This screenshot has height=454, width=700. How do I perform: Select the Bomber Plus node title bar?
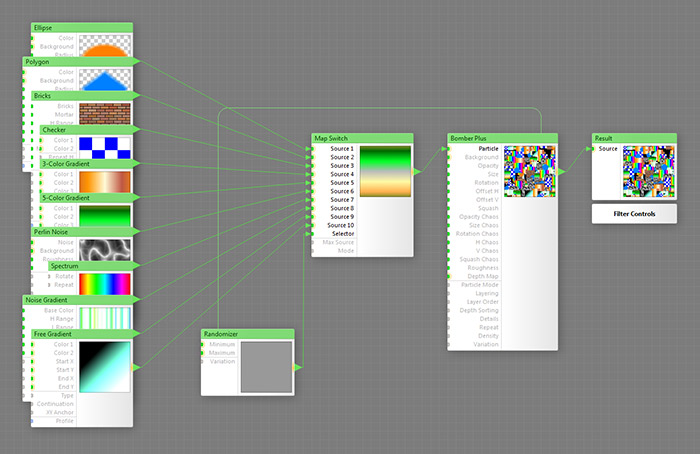click(502, 138)
